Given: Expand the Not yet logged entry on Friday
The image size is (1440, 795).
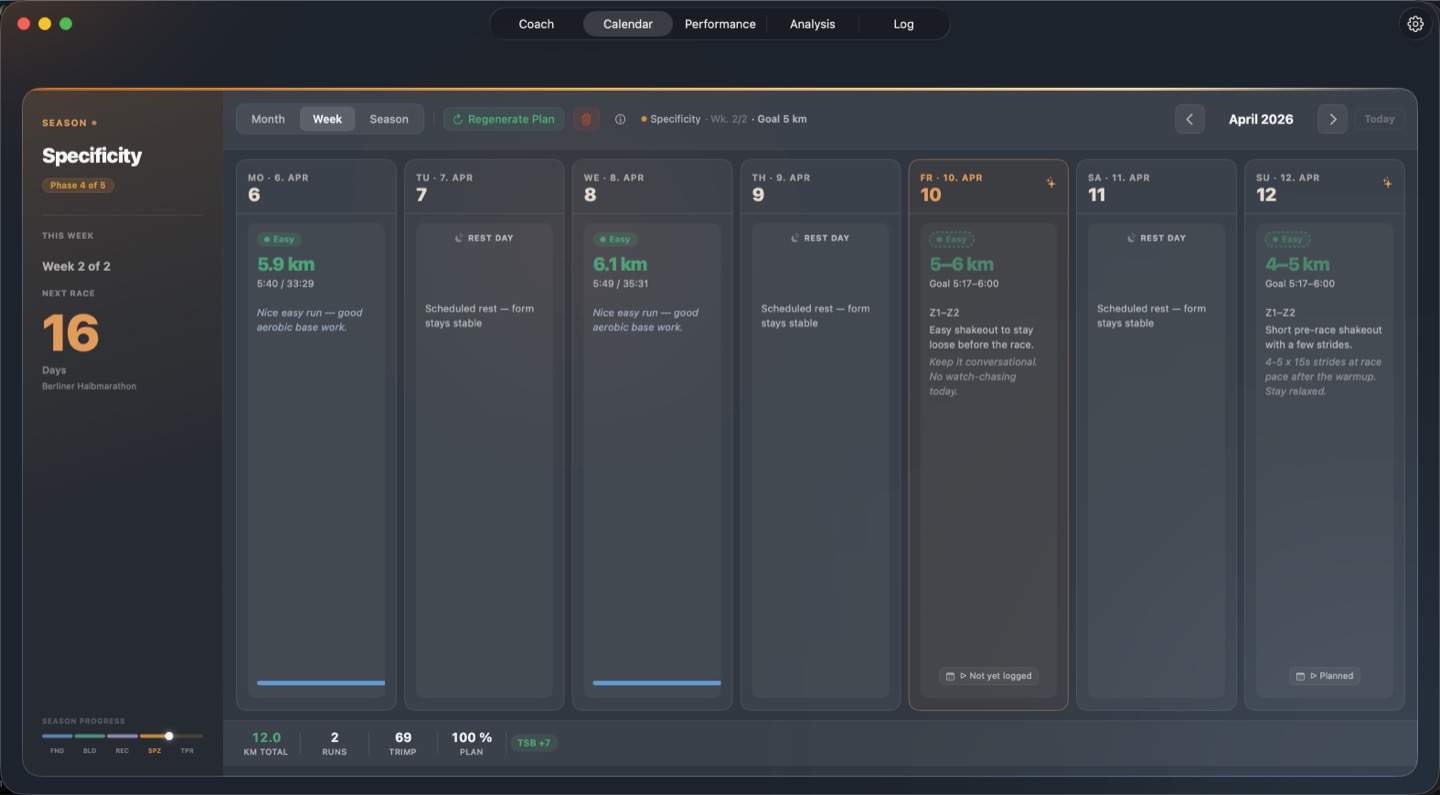Looking at the screenshot, I should click(988, 676).
